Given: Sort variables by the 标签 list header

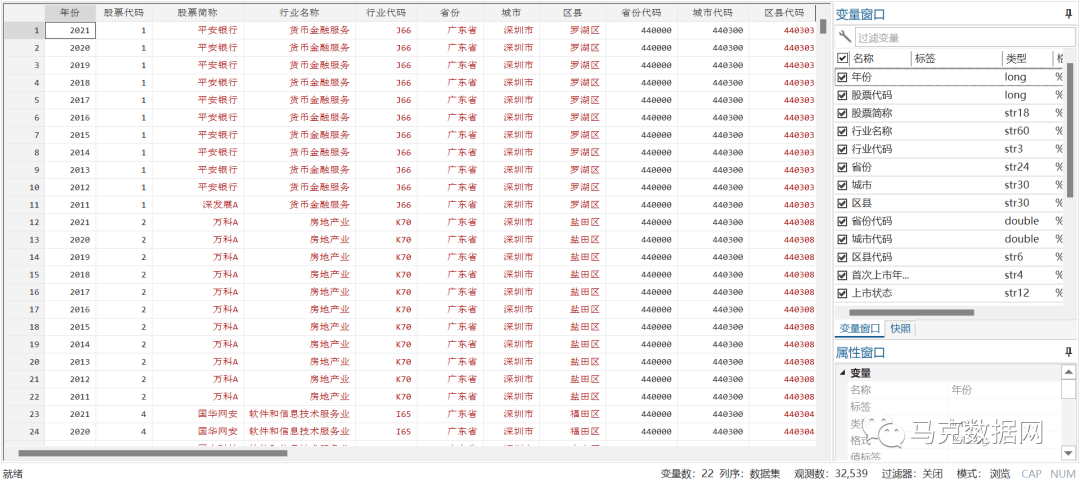Looking at the screenshot, I should click(956, 59).
